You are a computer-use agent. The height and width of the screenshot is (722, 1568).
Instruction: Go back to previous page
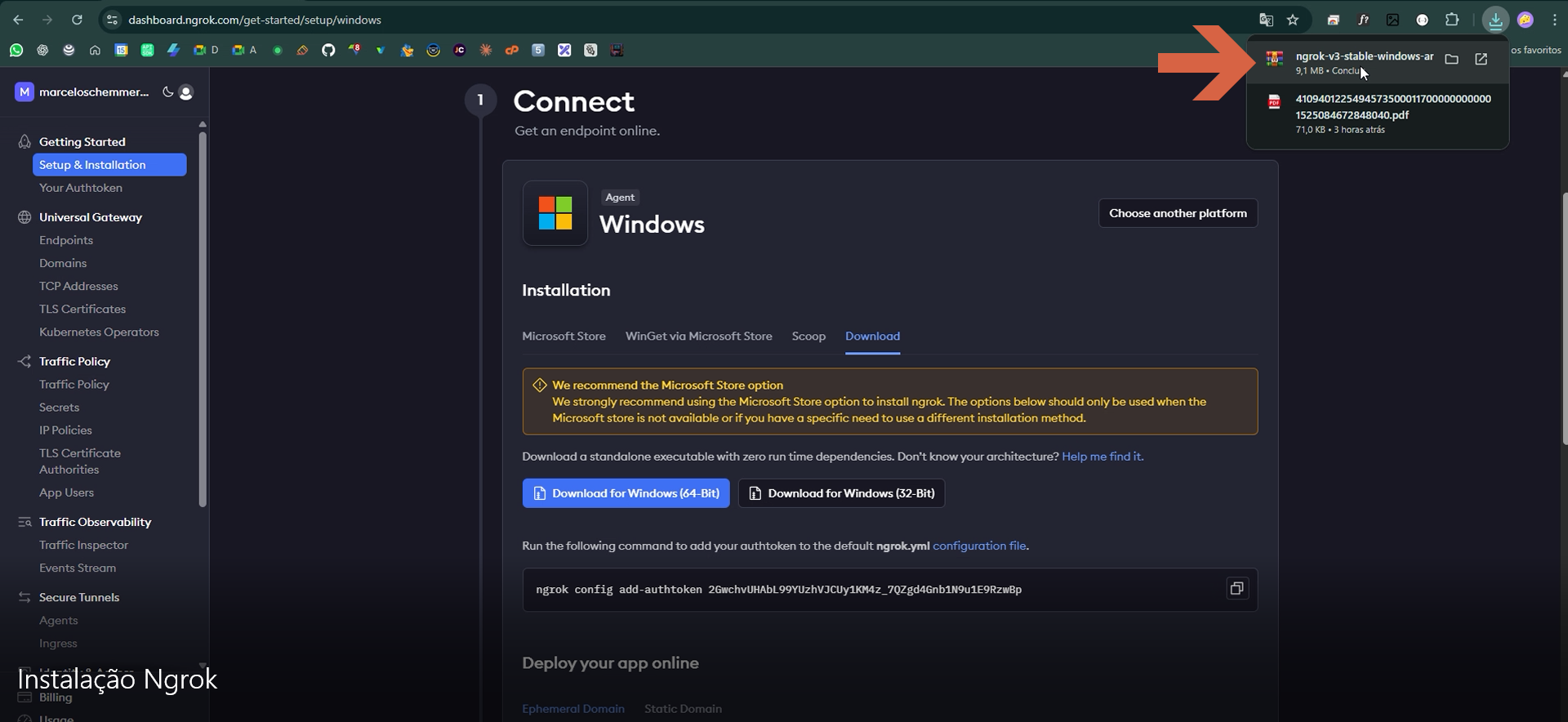tap(18, 20)
